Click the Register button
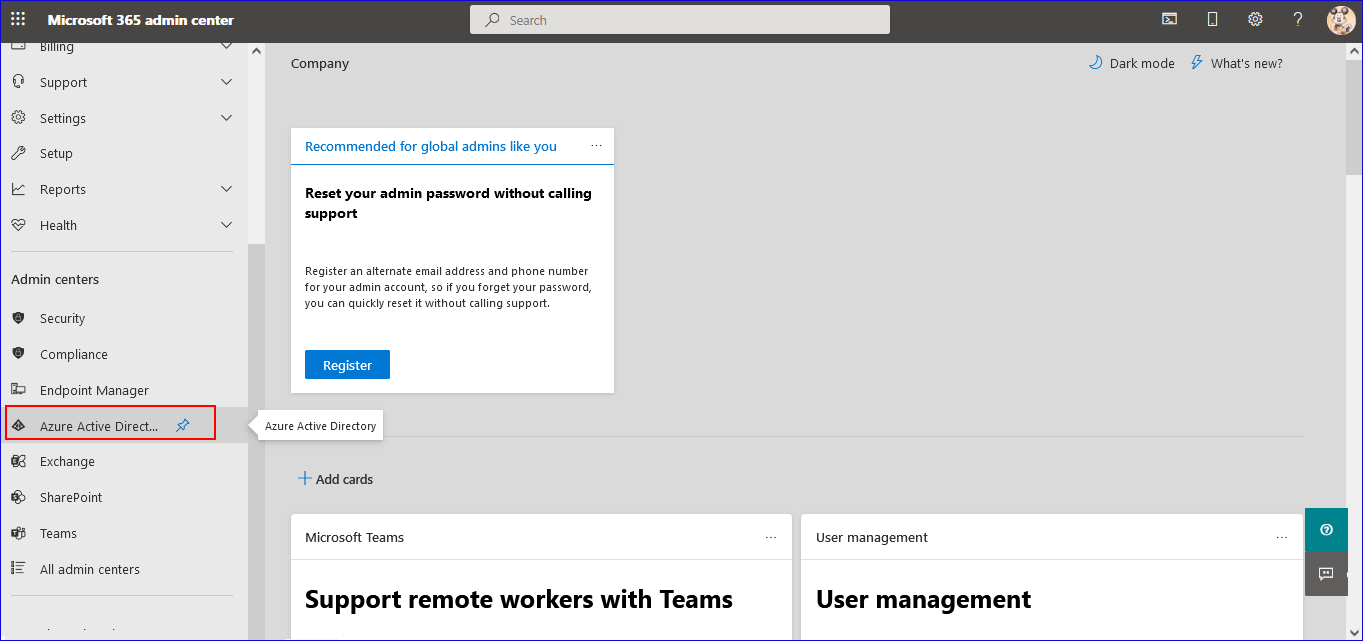 pos(347,365)
